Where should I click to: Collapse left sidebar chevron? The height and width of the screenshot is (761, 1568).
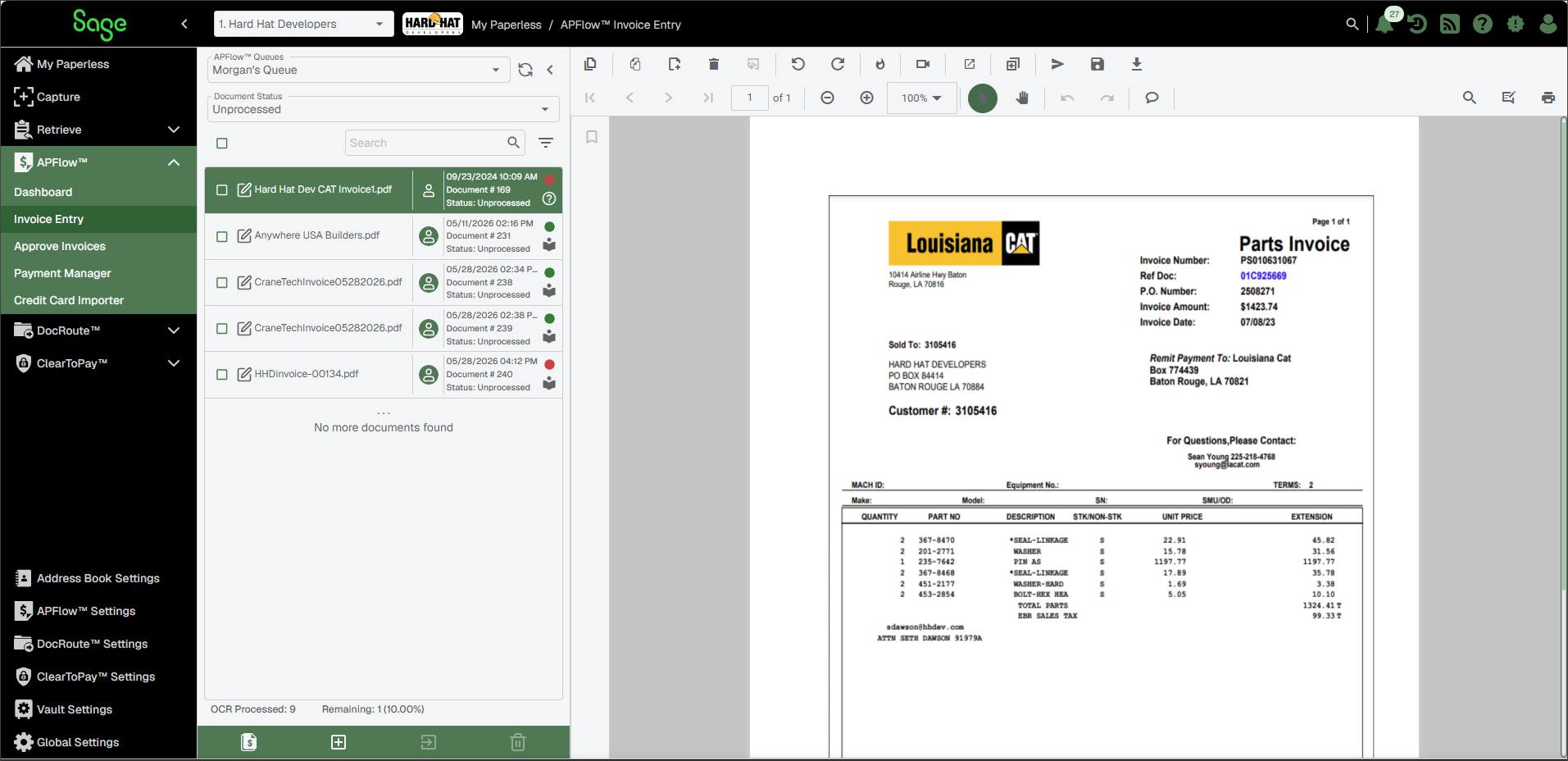coord(184,24)
